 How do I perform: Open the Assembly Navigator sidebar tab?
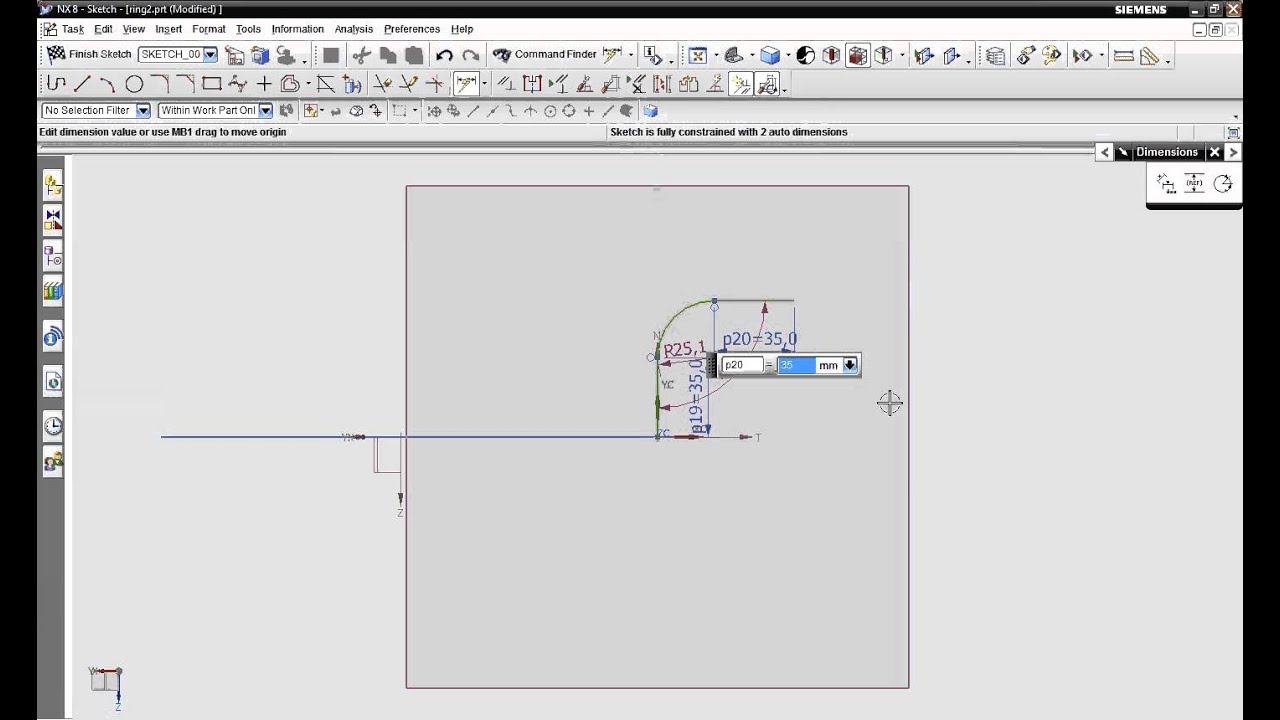(x=53, y=185)
